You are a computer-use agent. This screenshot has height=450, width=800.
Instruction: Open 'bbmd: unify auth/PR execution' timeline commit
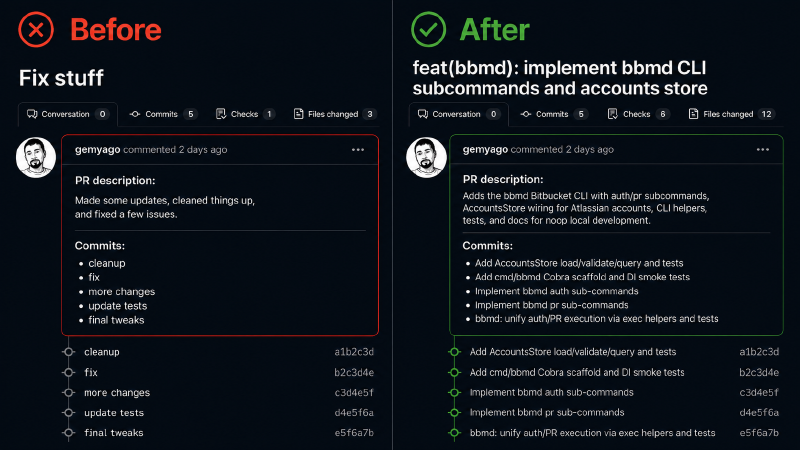click(x=592, y=433)
